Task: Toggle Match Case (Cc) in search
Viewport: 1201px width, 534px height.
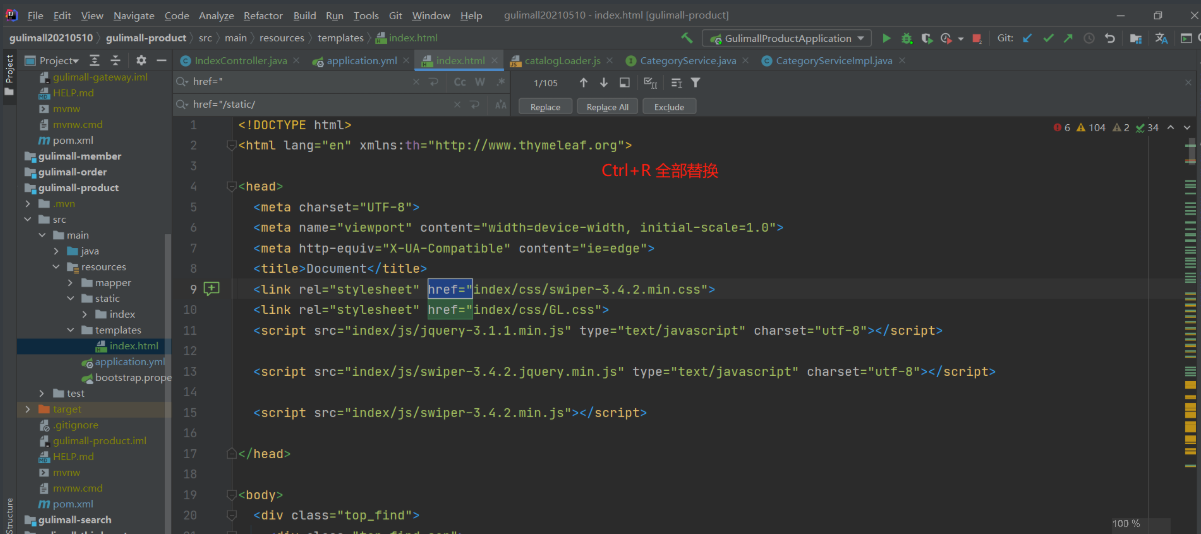Action: point(460,82)
